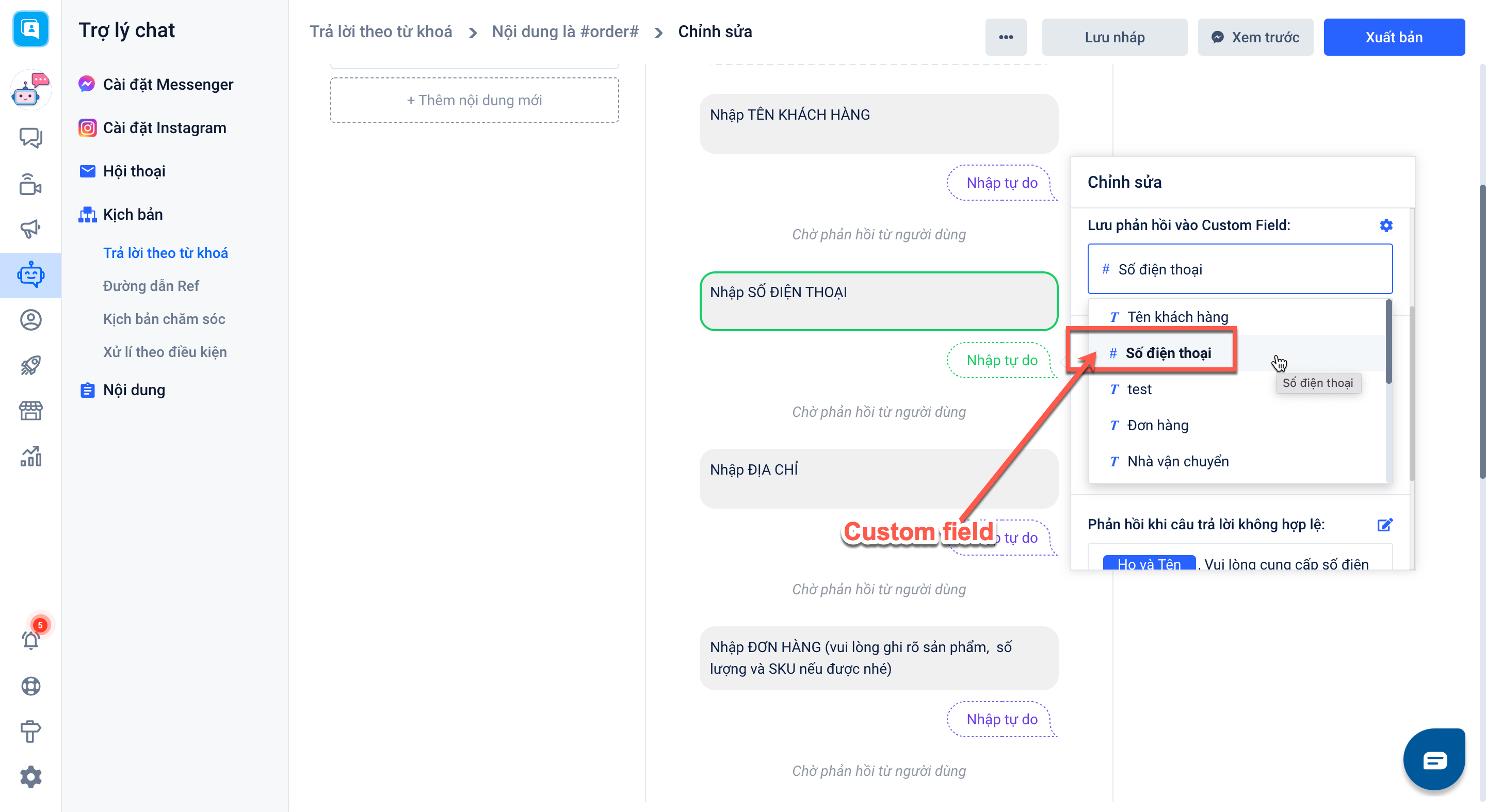Open the Custom Field combo box showing Số điện thoại
The image size is (1486, 812).
click(x=1239, y=269)
